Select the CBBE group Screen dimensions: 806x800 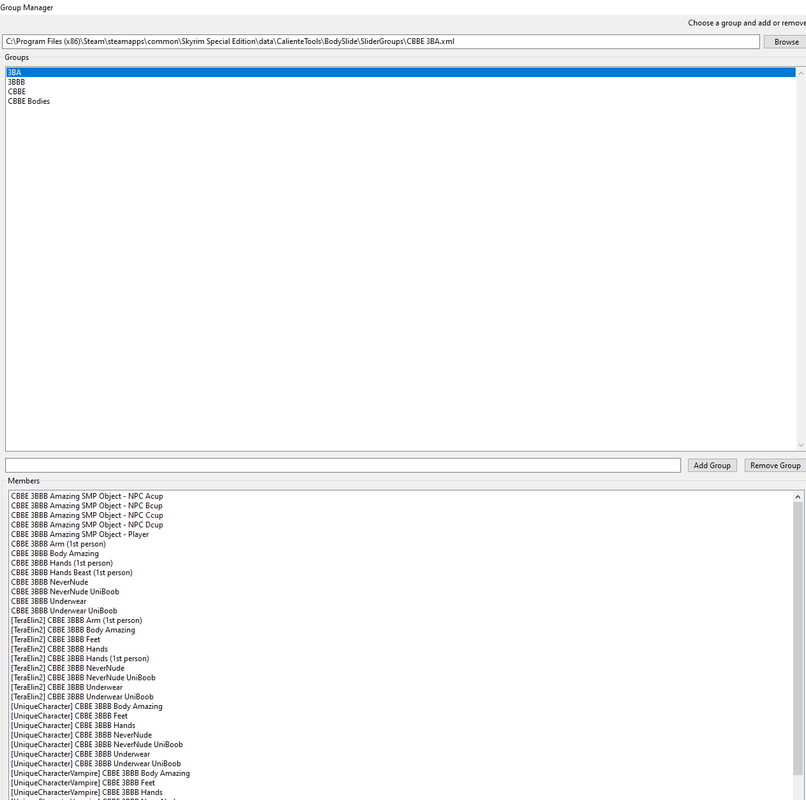401,92
